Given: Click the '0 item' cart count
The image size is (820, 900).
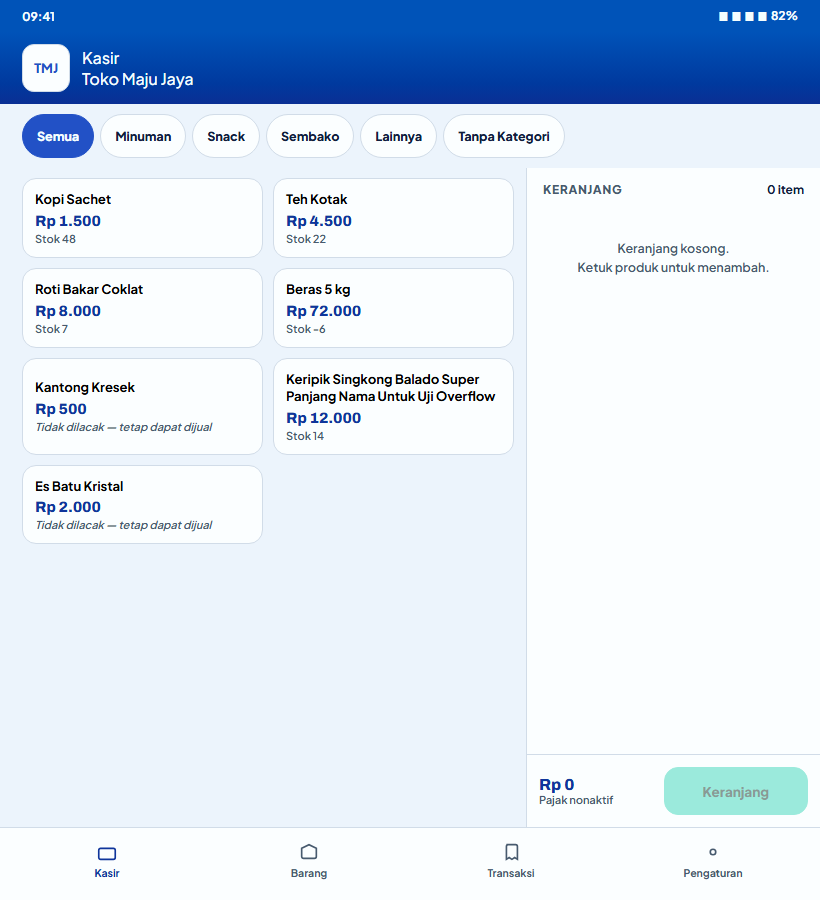Looking at the screenshot, I should [x=785, y=190].
